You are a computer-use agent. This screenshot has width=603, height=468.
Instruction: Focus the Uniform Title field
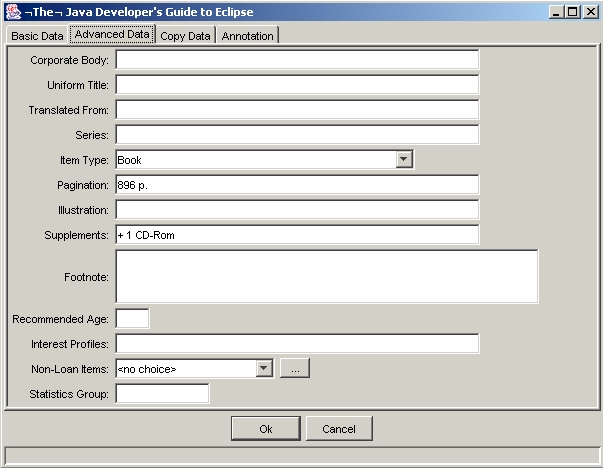coord(297,85)
